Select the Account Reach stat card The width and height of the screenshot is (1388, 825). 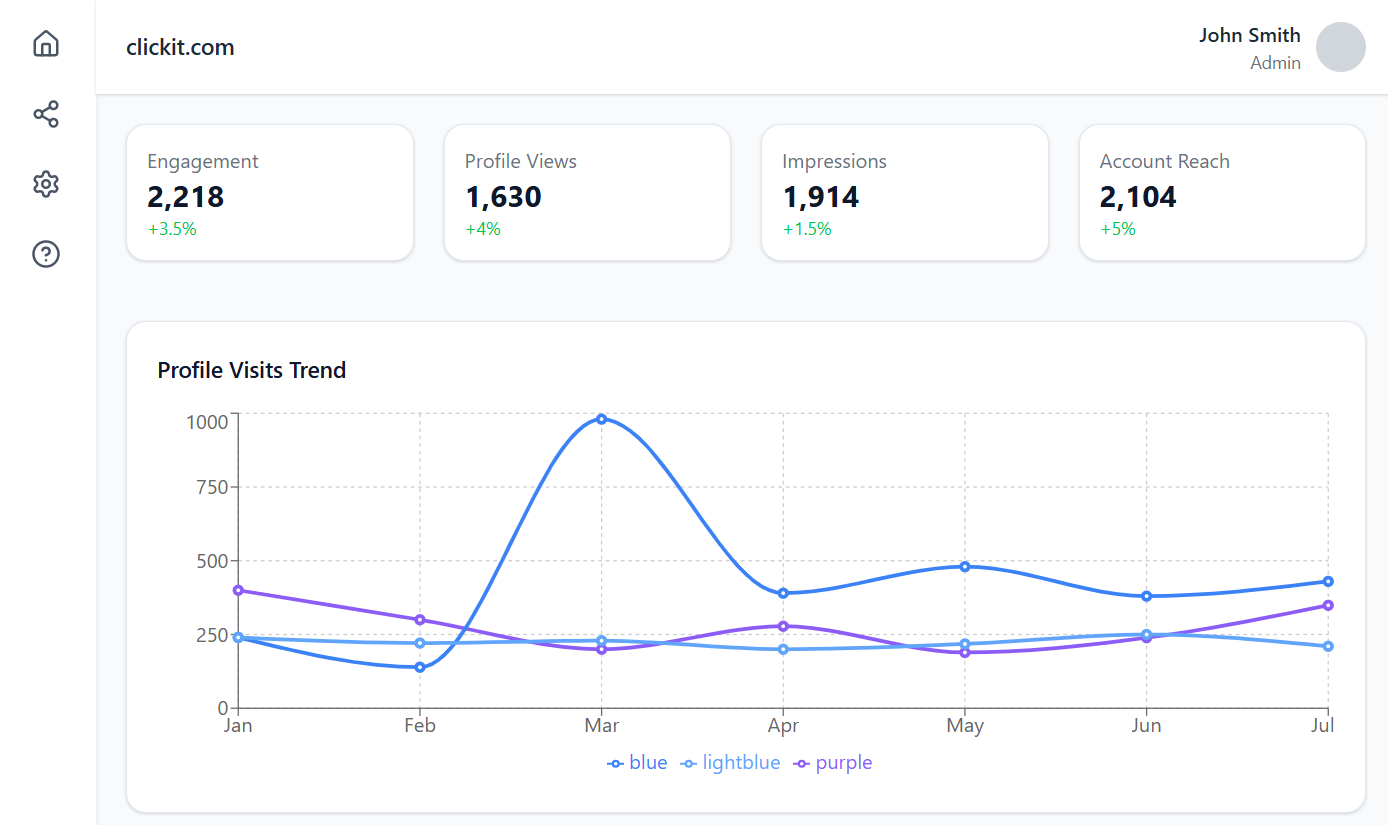tap(1222, 193)
